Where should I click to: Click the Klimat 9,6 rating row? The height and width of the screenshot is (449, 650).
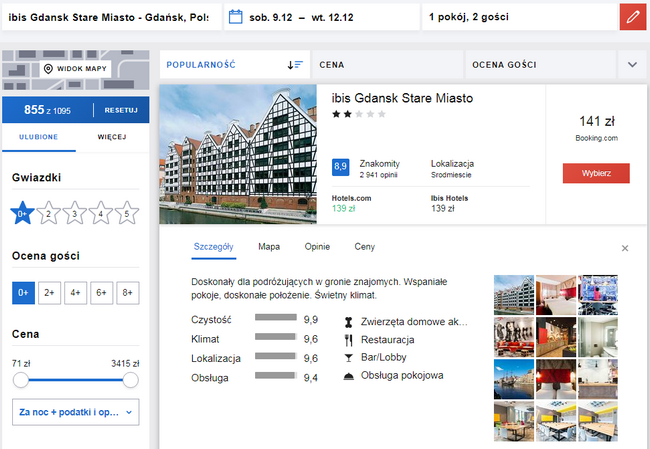[255, 339]
